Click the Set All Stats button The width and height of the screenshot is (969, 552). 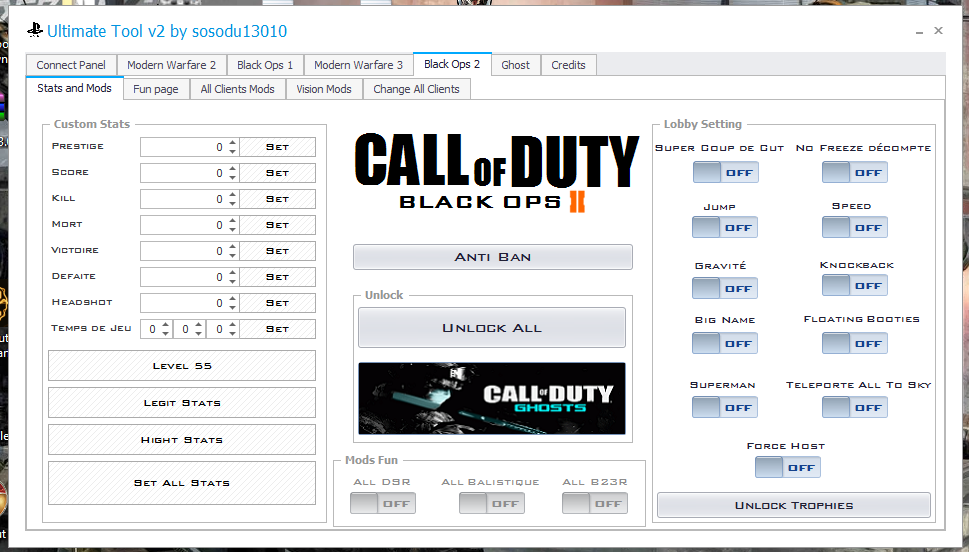click(x=182, y=483)
